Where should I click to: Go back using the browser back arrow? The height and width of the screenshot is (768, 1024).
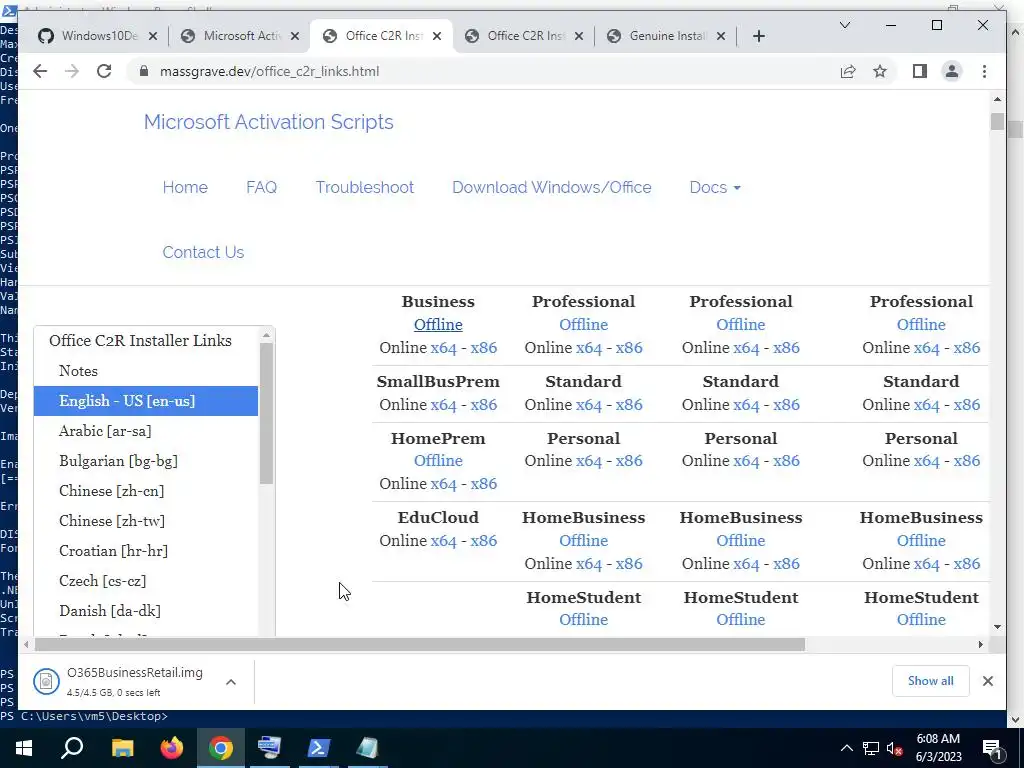pyautogui.click(x=40, y=71)
